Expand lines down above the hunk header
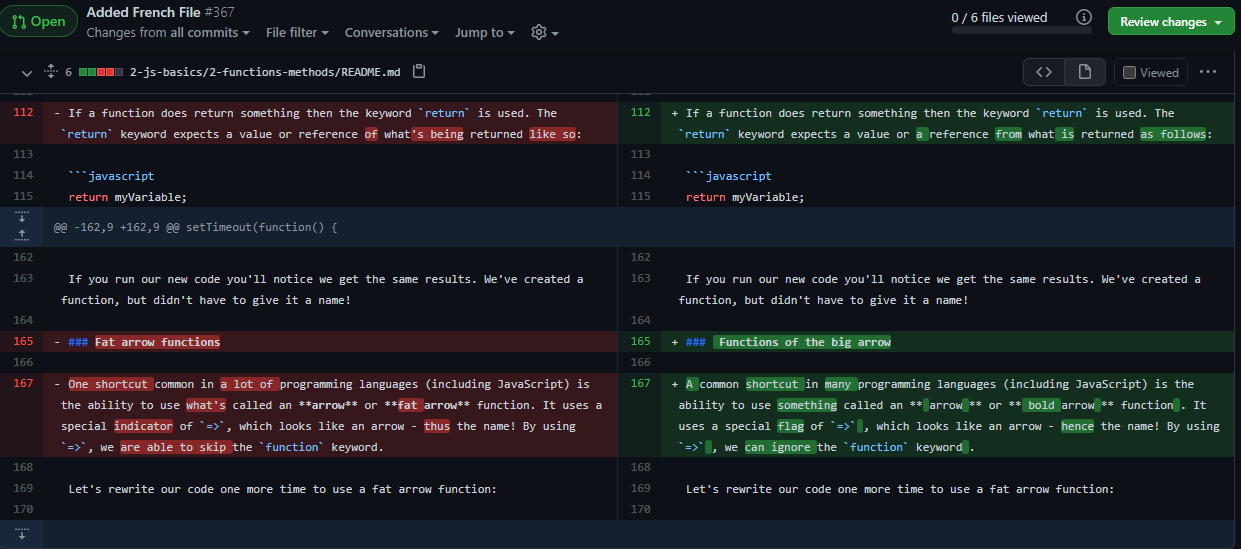 [21, 217]
